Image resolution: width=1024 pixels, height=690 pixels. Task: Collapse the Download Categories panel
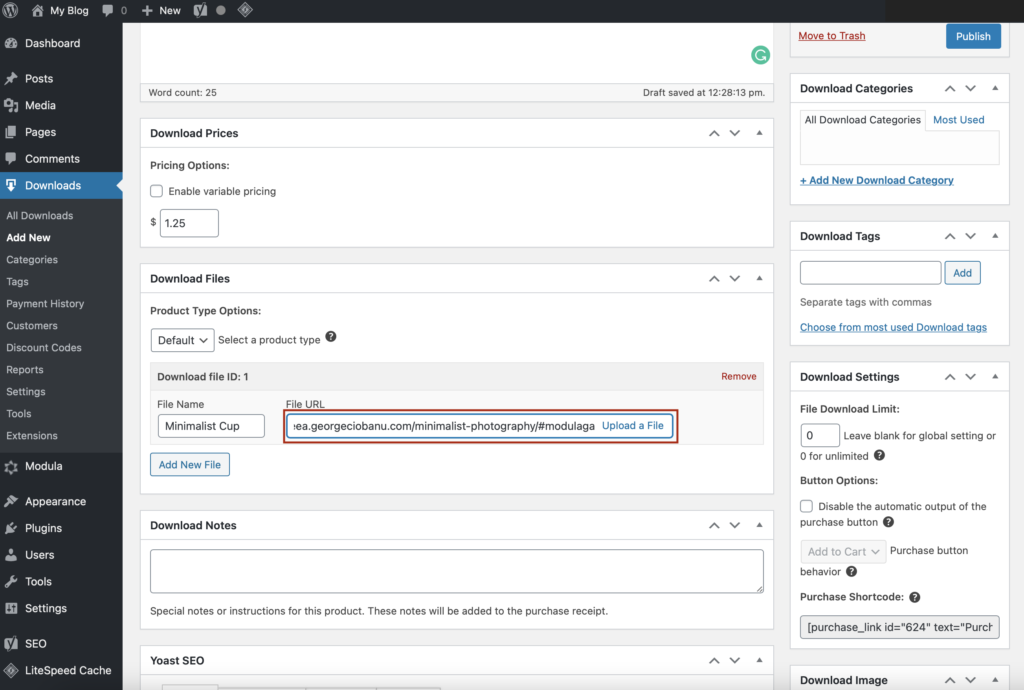point(995,88)
